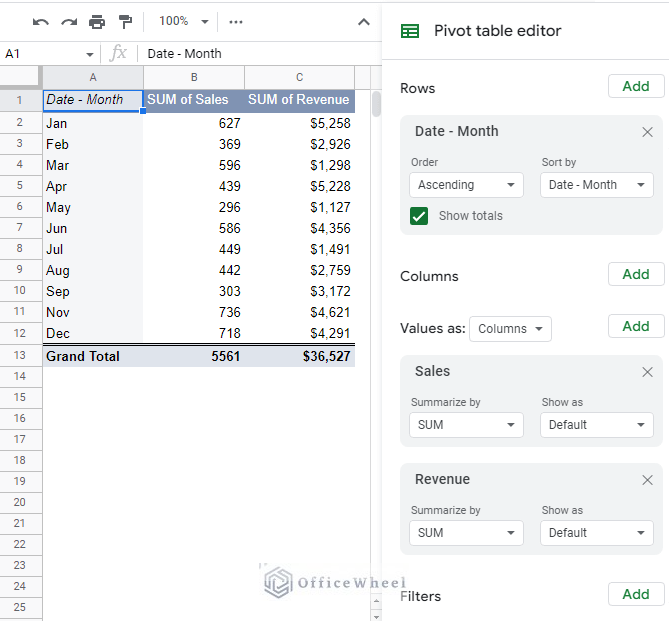Click the select-all corner box

[20, 77]
